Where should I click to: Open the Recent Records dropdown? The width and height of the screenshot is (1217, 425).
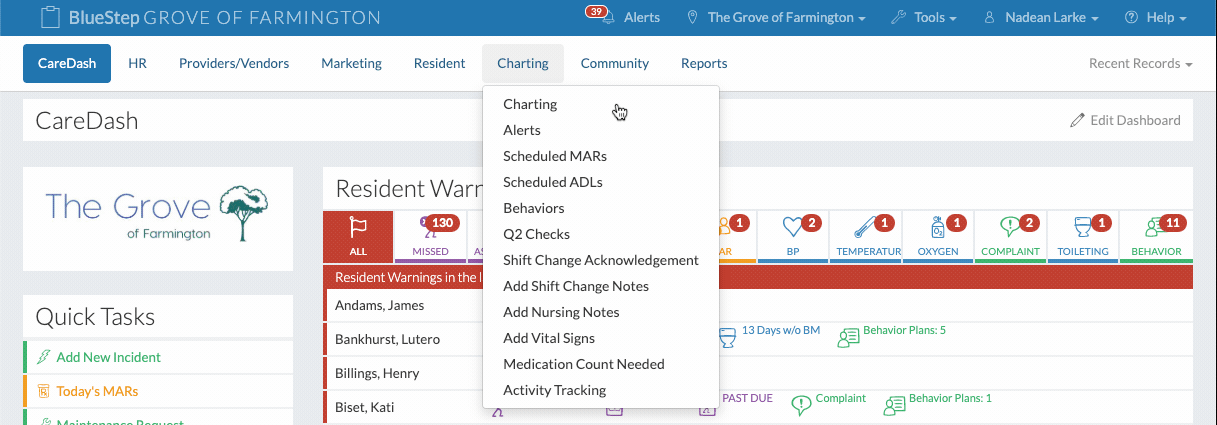tap(1140, 63)
